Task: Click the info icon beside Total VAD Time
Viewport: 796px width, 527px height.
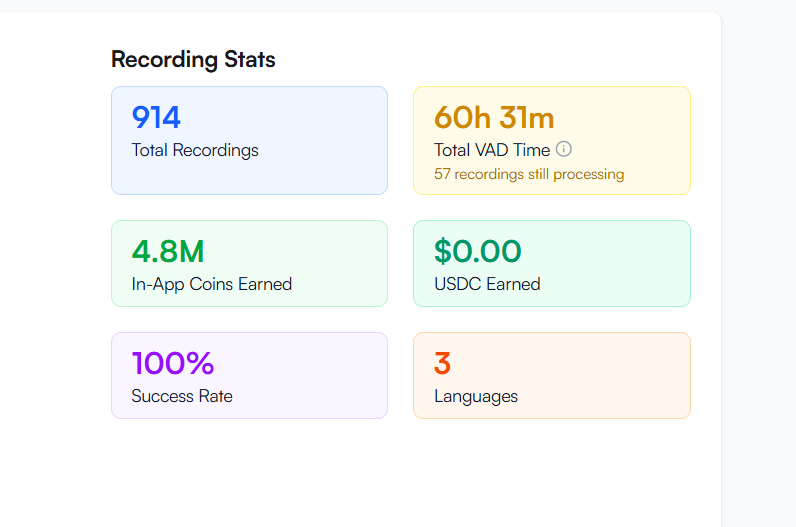Action: click(563, 149)
